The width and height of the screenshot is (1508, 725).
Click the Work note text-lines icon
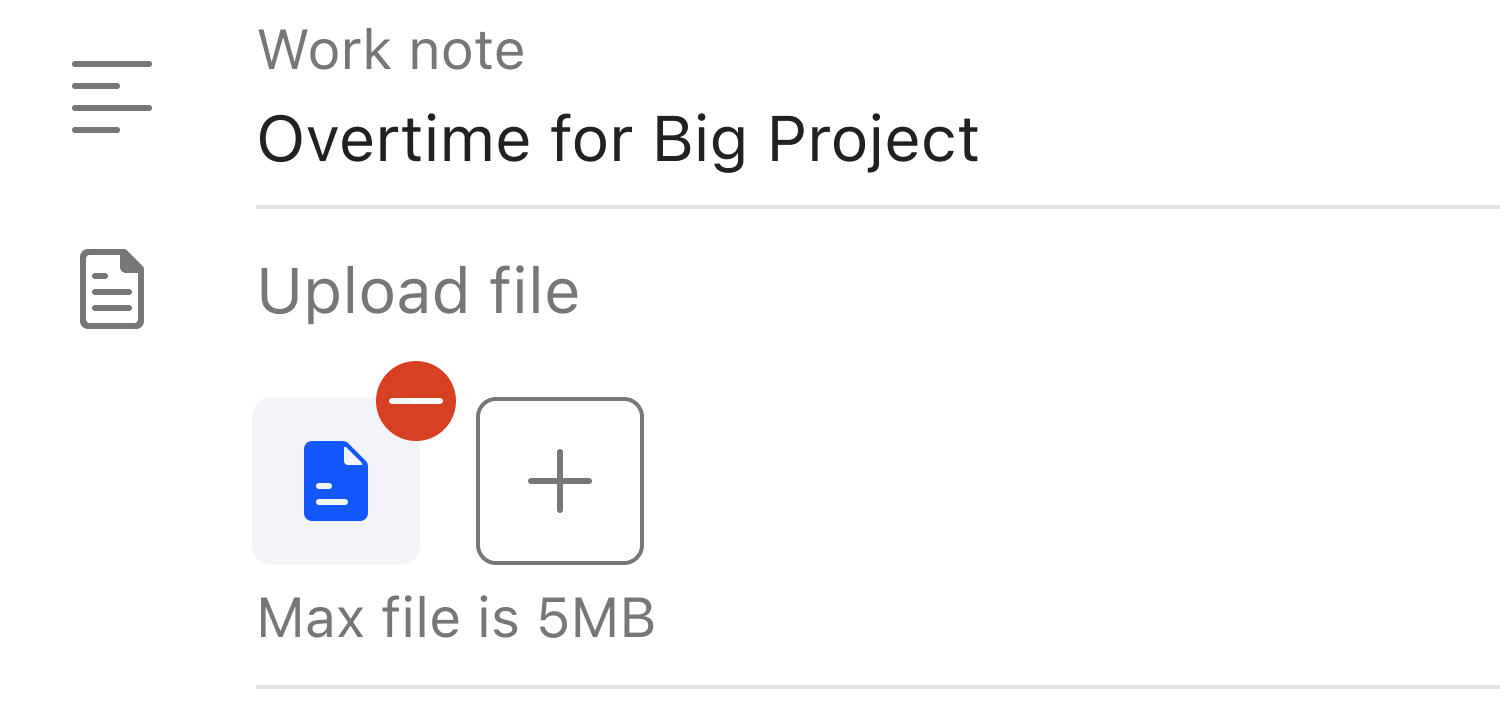(112, 97)
